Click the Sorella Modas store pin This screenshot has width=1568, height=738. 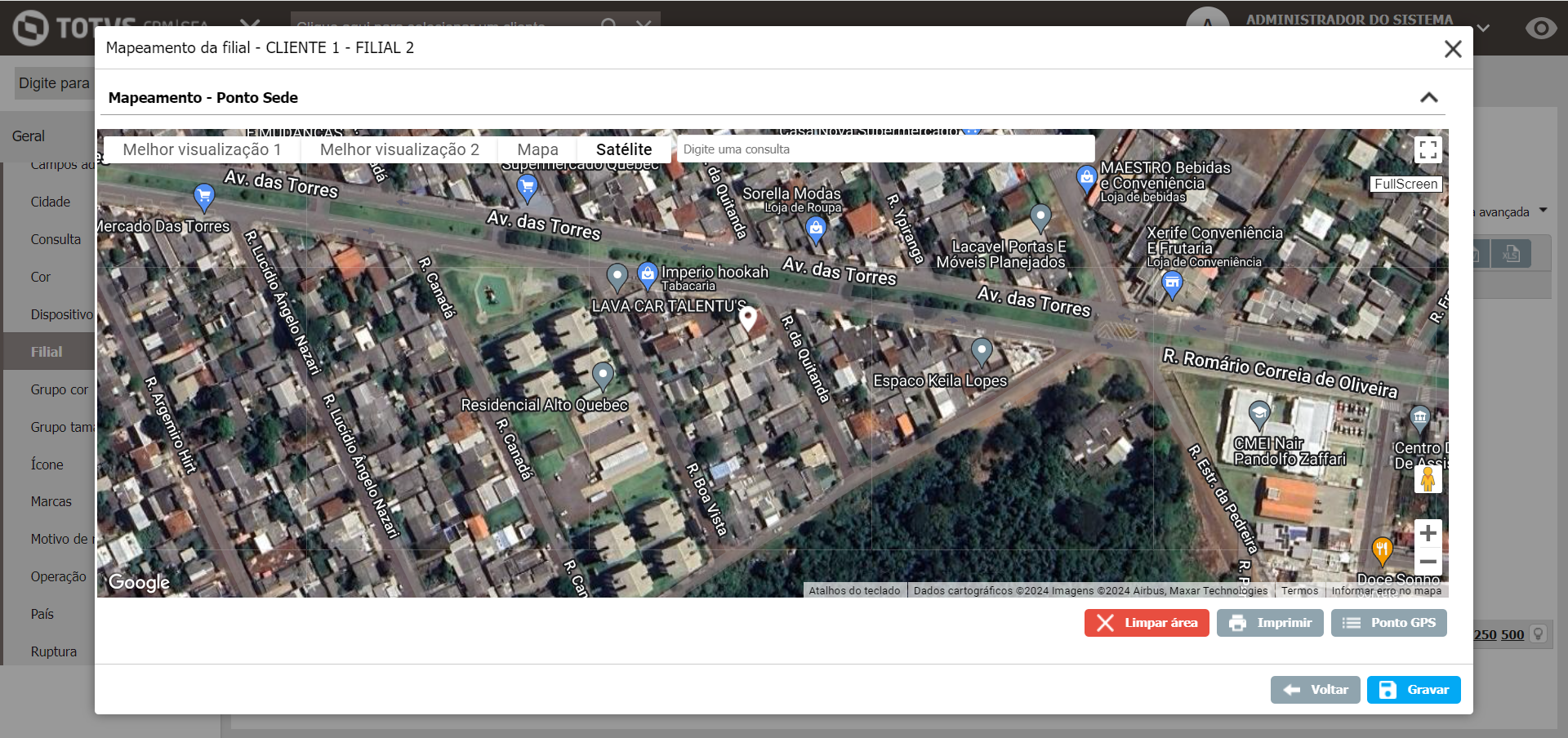pyautogui.click(x=816, y=229)
